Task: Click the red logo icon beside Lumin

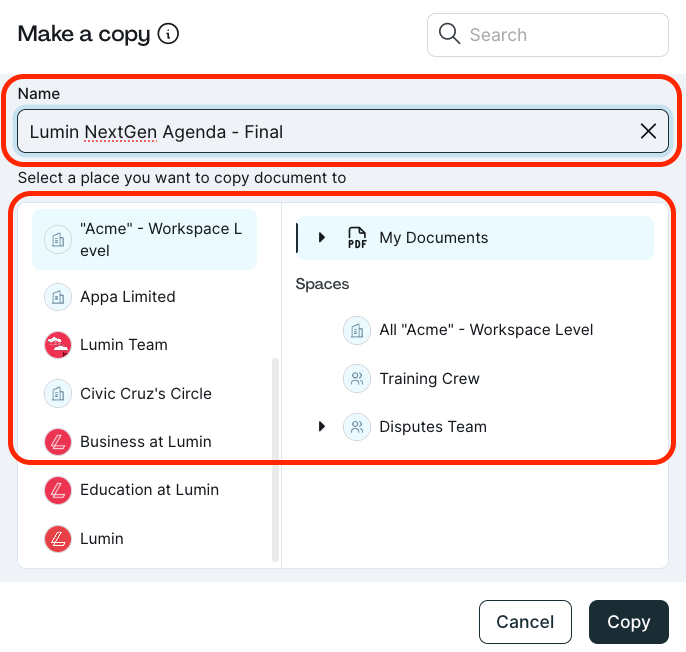Action: [58, 539]
